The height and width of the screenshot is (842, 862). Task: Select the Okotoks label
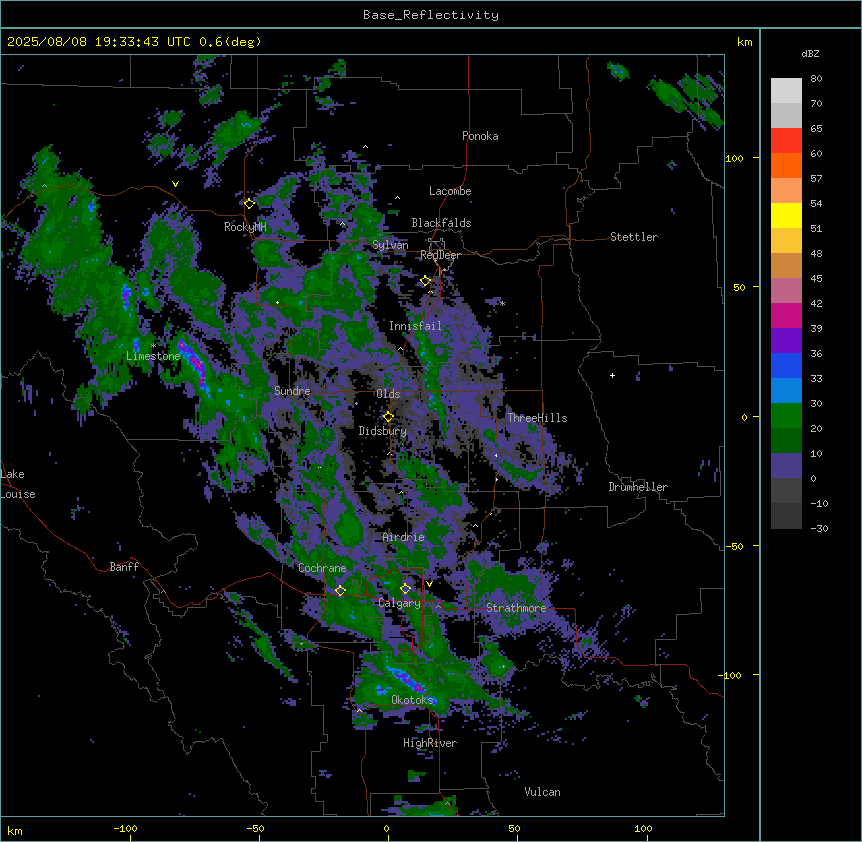[412, 700]
